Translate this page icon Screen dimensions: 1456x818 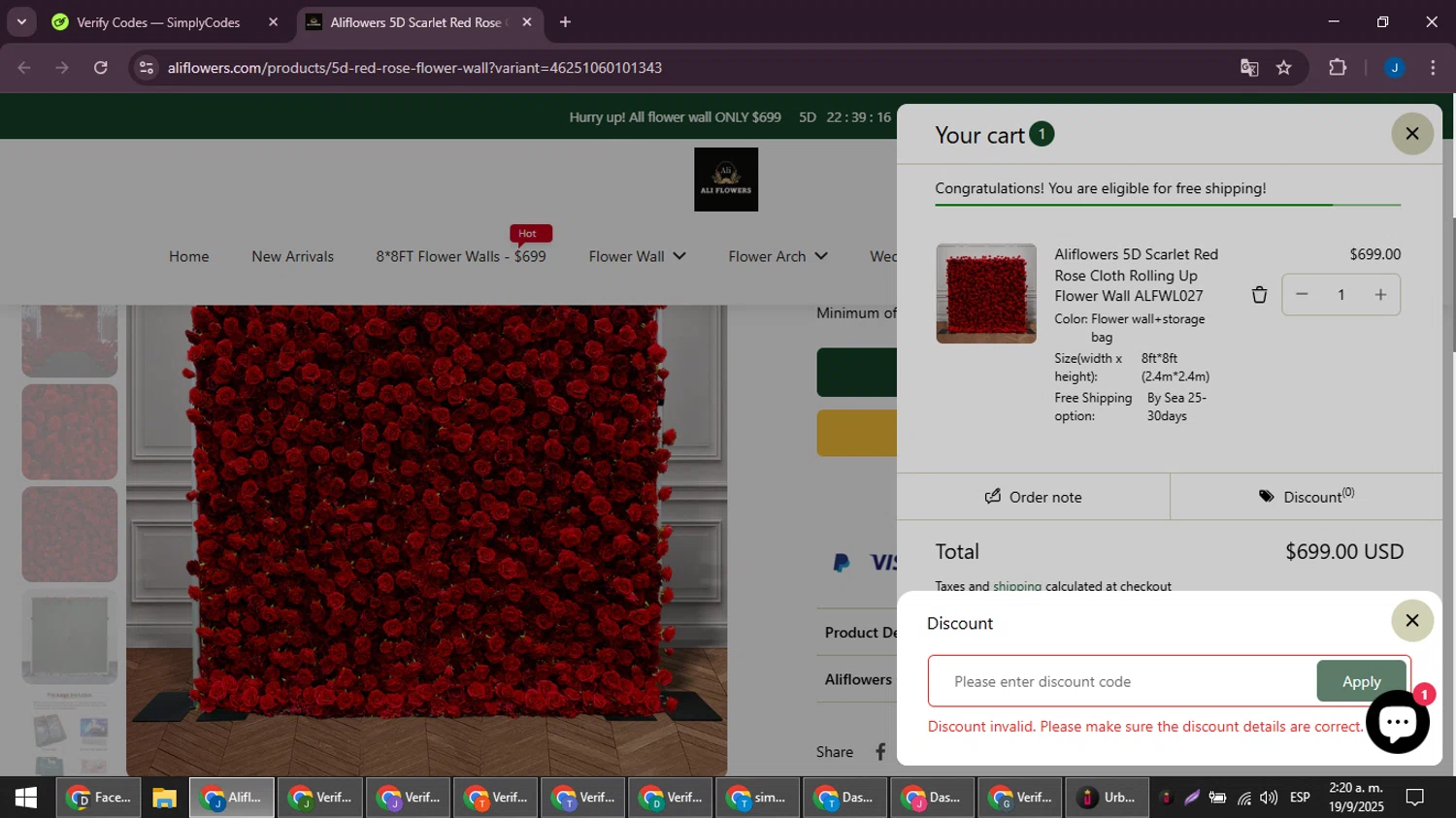(1249, 68)
